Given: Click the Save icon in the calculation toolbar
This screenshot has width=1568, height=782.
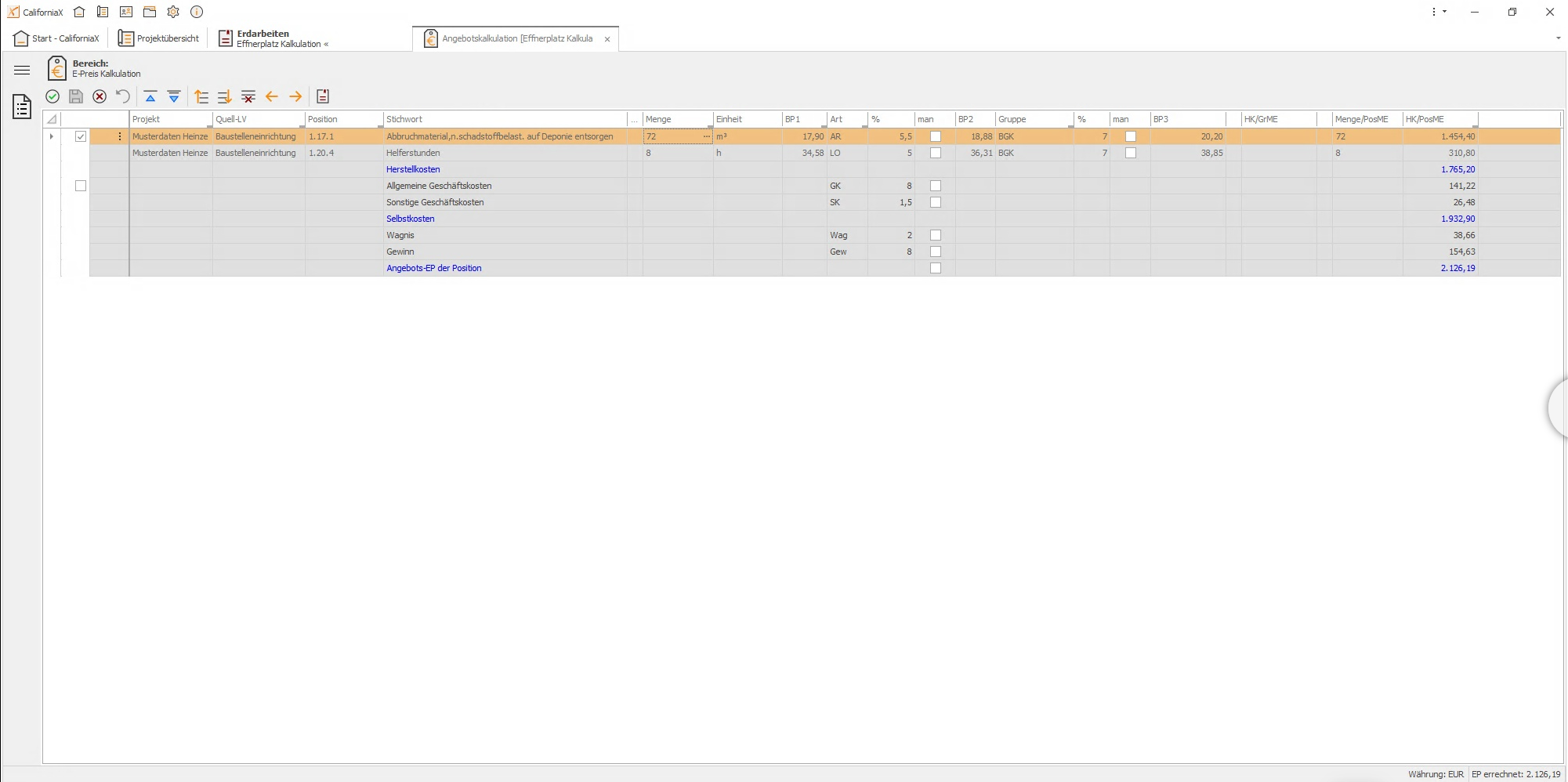Looking at the screenshot, I should (75, 96).
